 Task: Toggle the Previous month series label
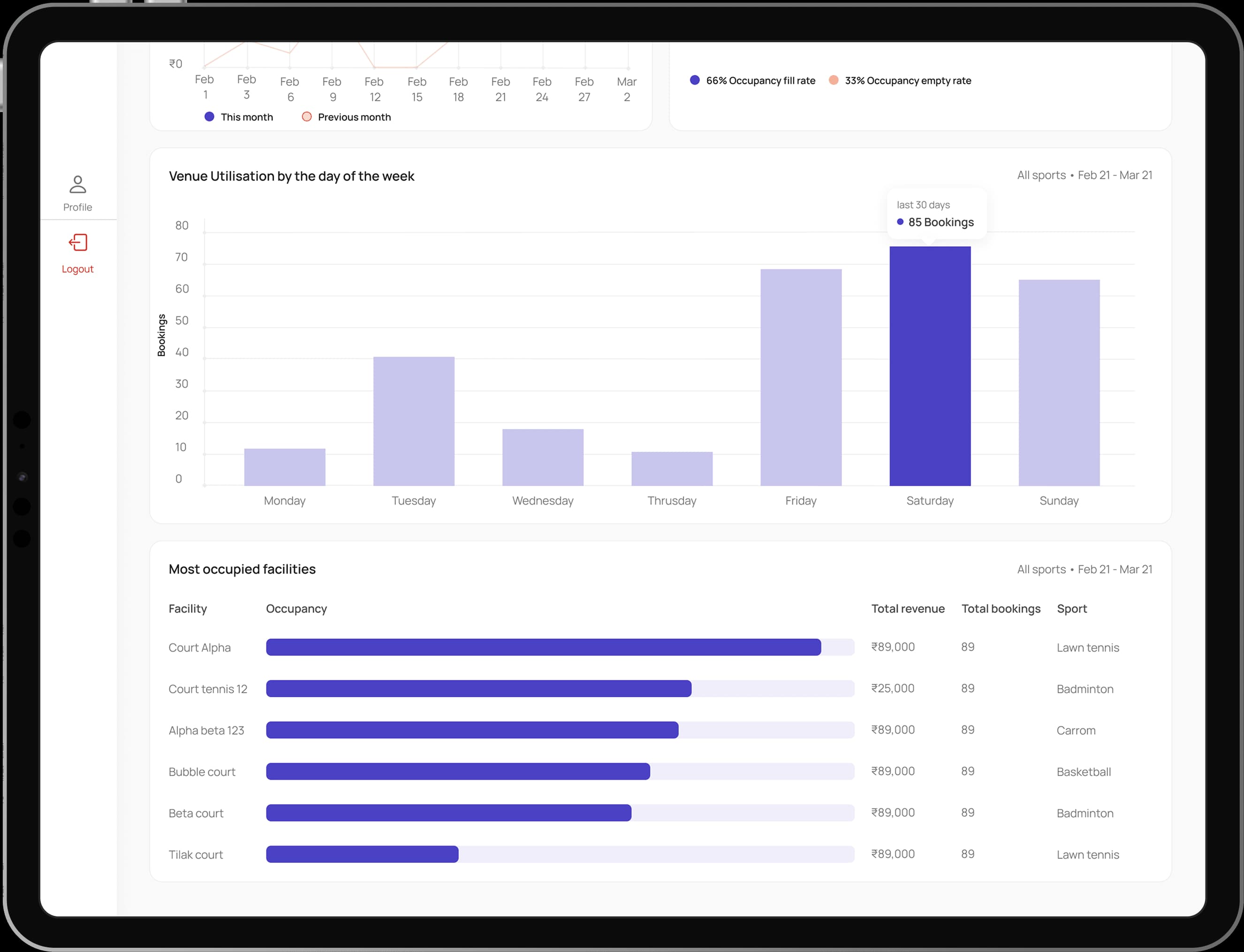354,117
